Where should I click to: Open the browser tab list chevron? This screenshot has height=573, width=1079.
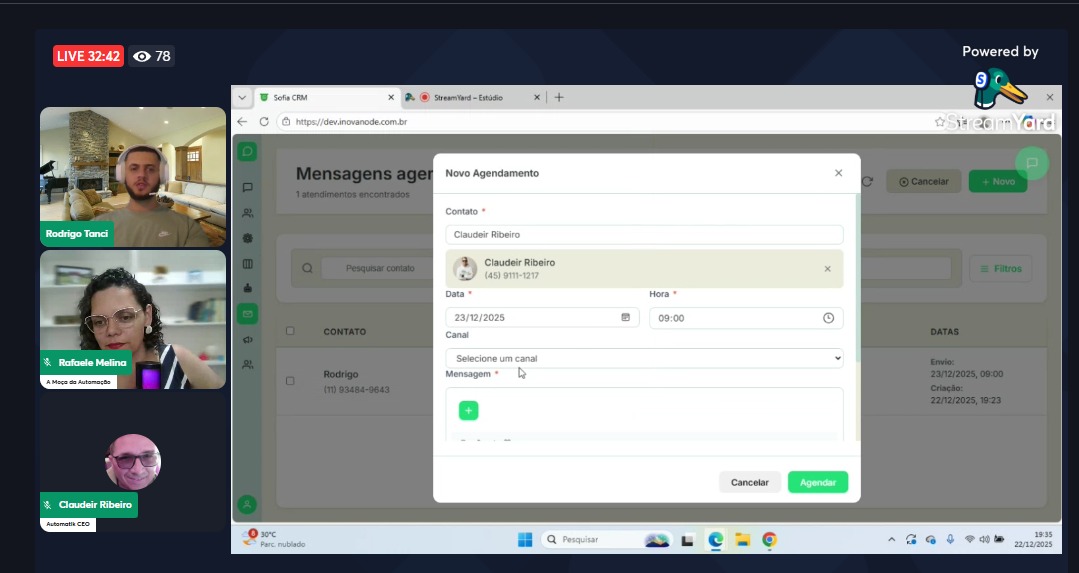tap(242, 97)
